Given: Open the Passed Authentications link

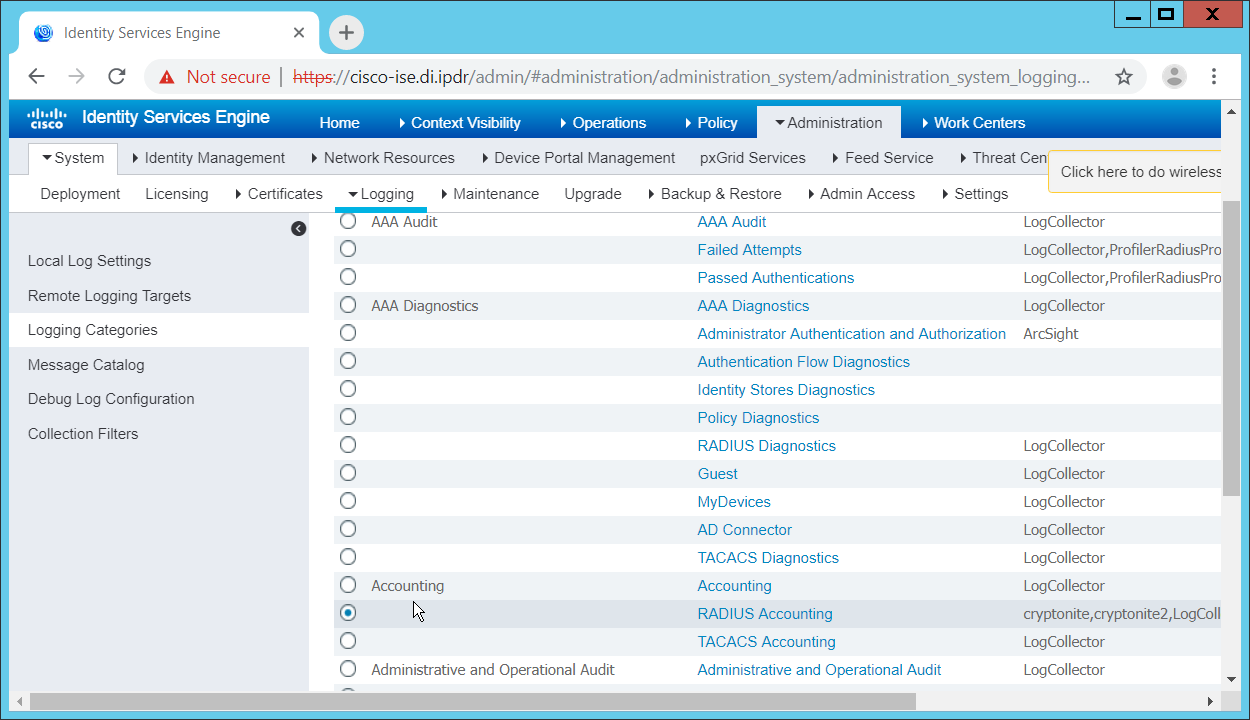Looking at the screenshot, I should tap(775, 278).
